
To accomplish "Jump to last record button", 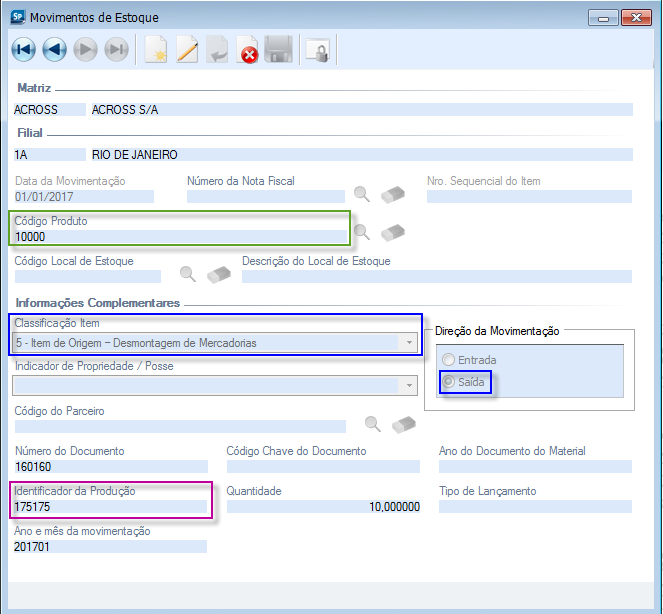I will pyautogui.click(x=116, y=49).
